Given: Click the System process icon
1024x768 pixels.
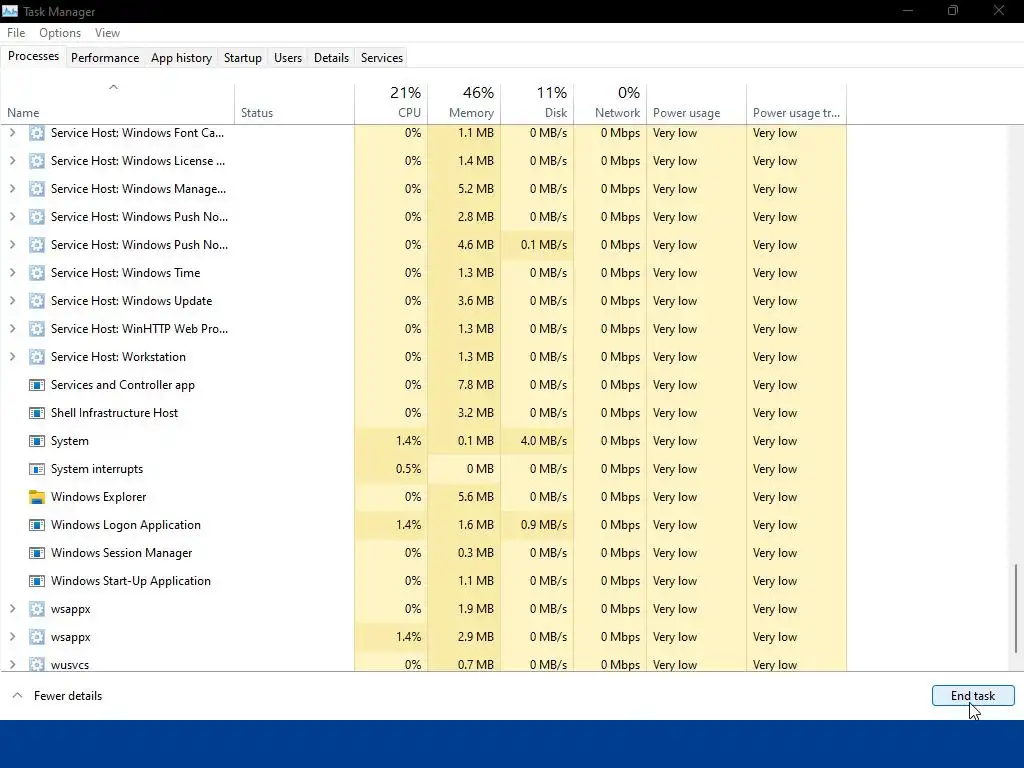Looking at the screenshot, I should [x=37, y=441].
